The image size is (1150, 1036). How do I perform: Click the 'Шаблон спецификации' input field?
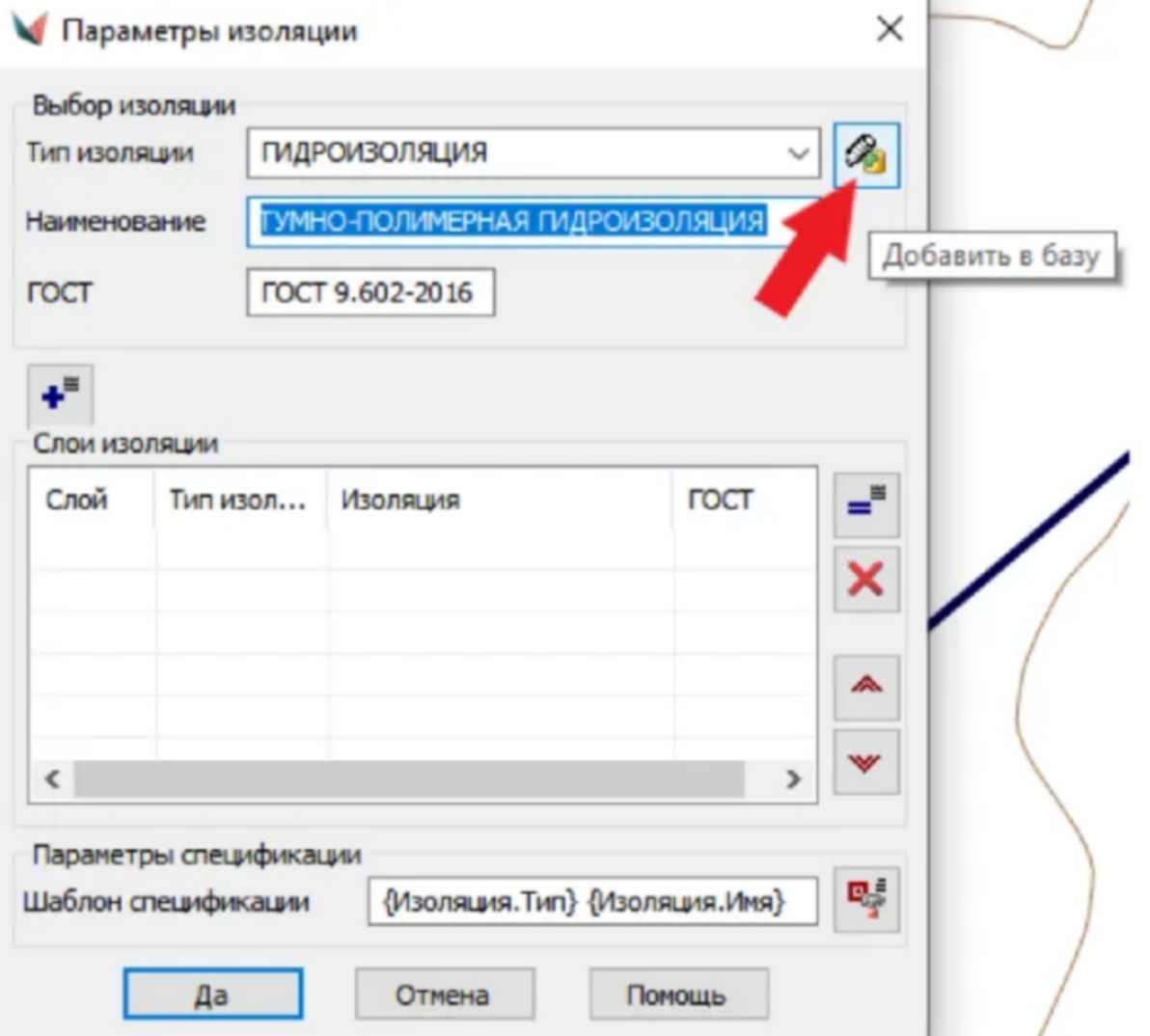point(590,902)
